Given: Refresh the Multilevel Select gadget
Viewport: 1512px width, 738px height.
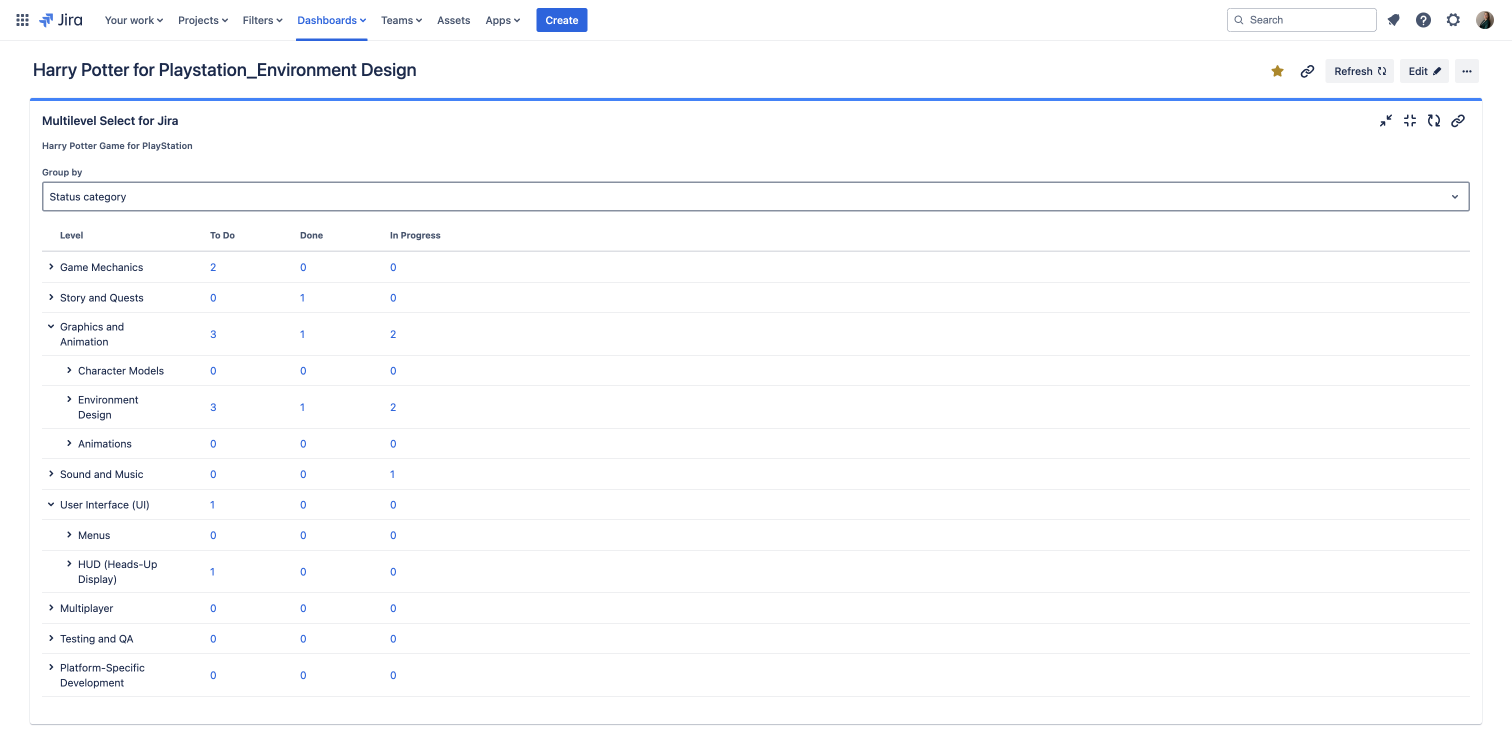Looking at the screenshot, I should (x=1433, y=121).
